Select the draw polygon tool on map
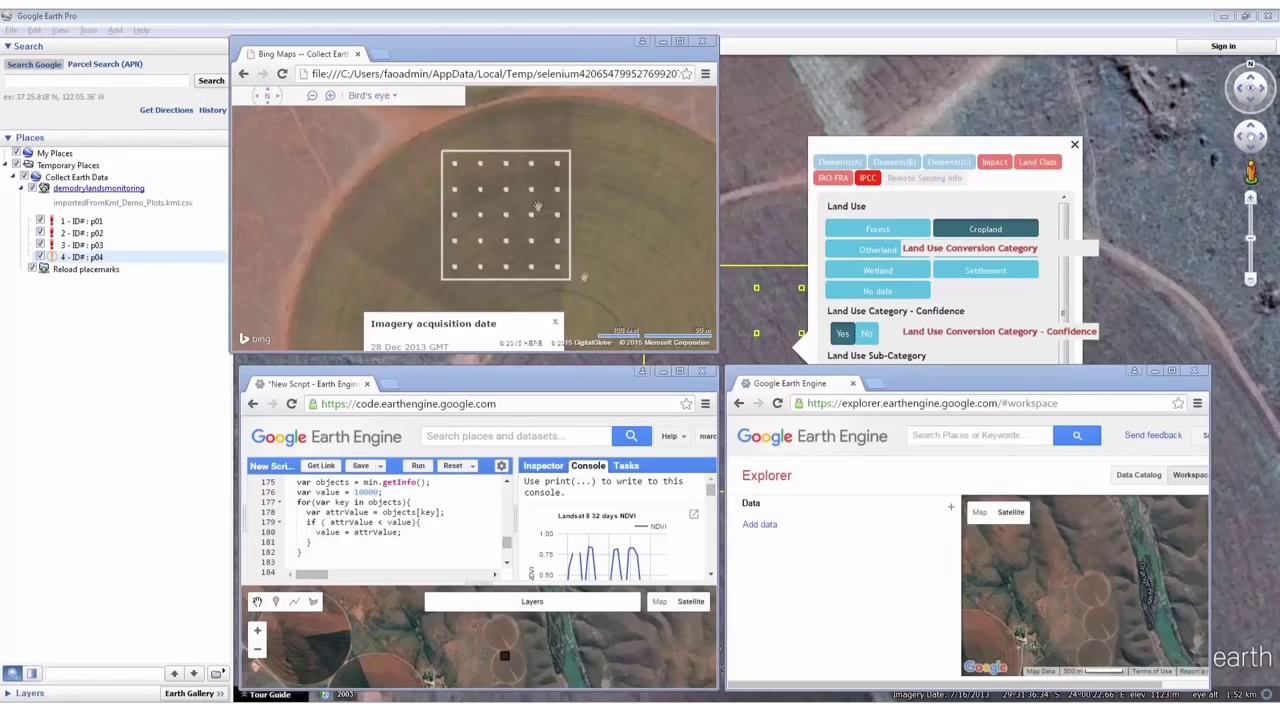The width and height of the screenshot is (1280, 720). click(x=313, y=602)
